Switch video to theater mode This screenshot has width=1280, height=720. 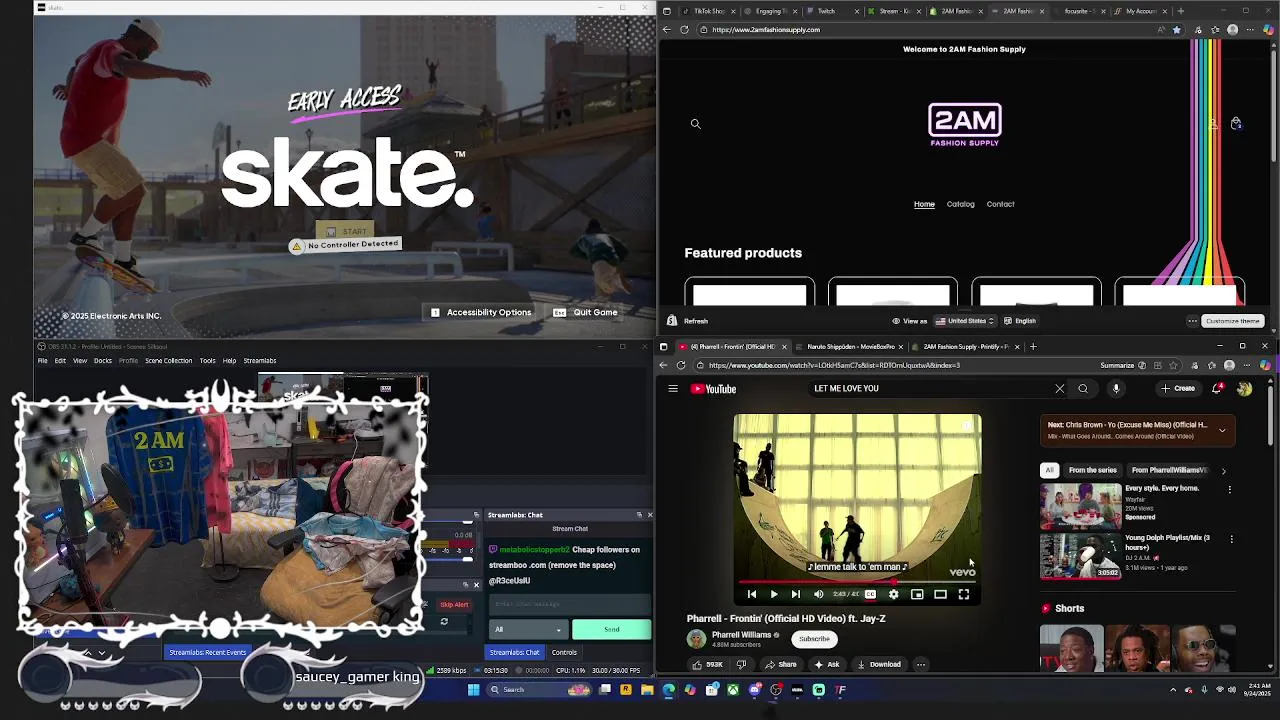point(940,594)
